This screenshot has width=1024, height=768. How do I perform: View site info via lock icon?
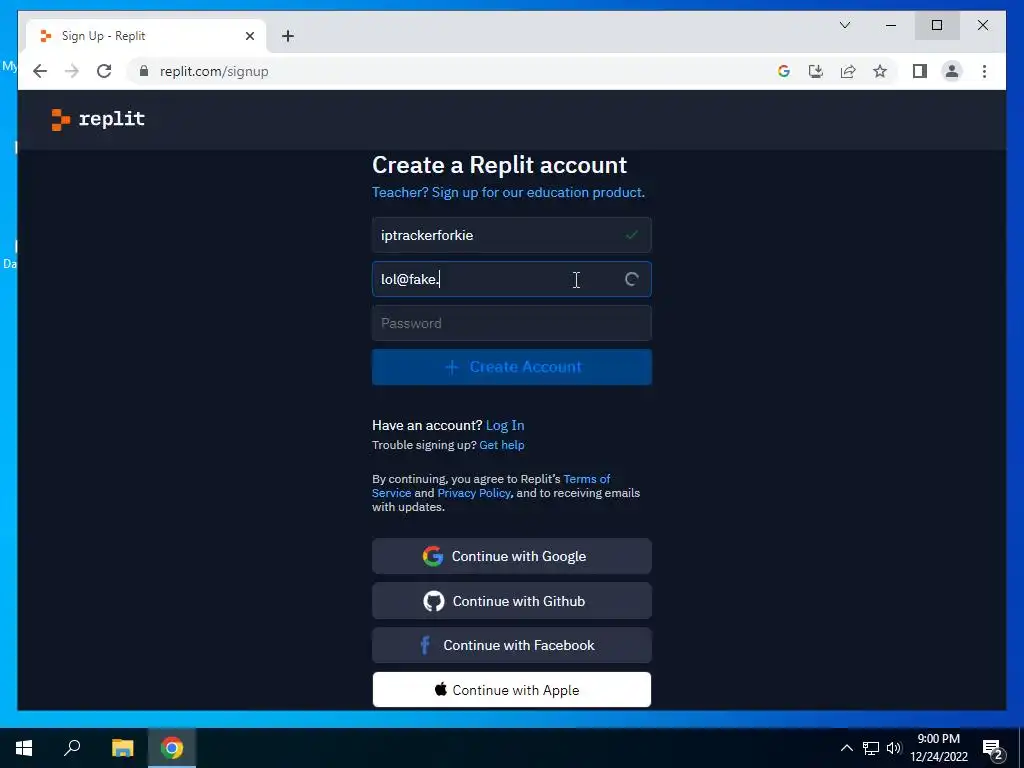point(144,71)
